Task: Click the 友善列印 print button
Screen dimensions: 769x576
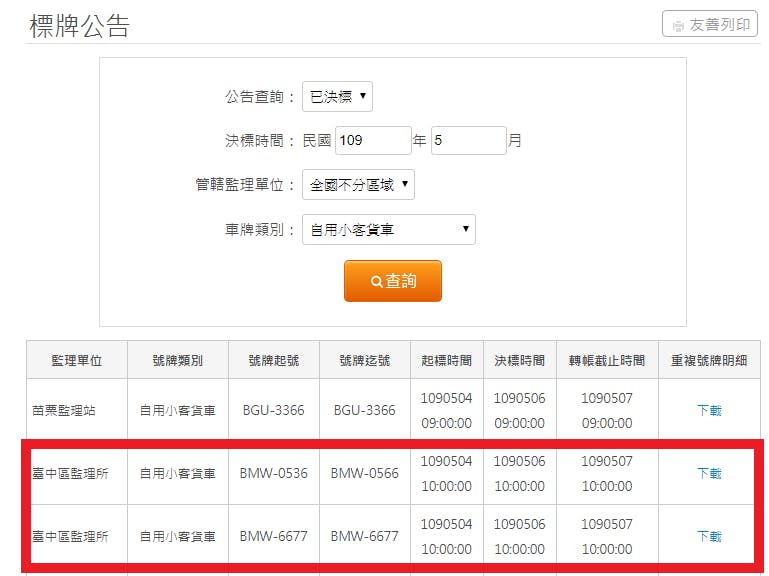Action: coord(710,24)
